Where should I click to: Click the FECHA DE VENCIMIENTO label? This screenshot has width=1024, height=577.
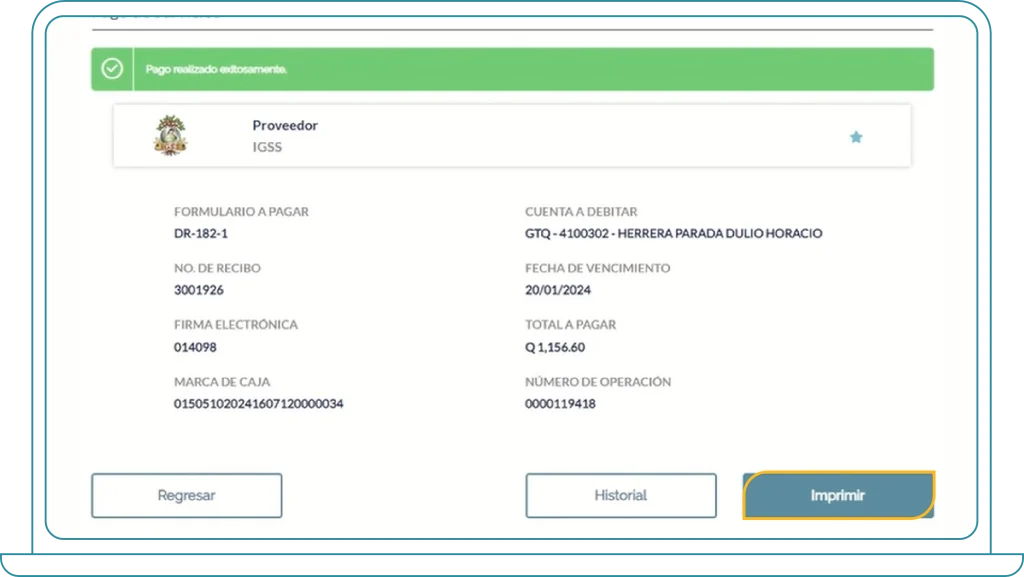point(598,268)
